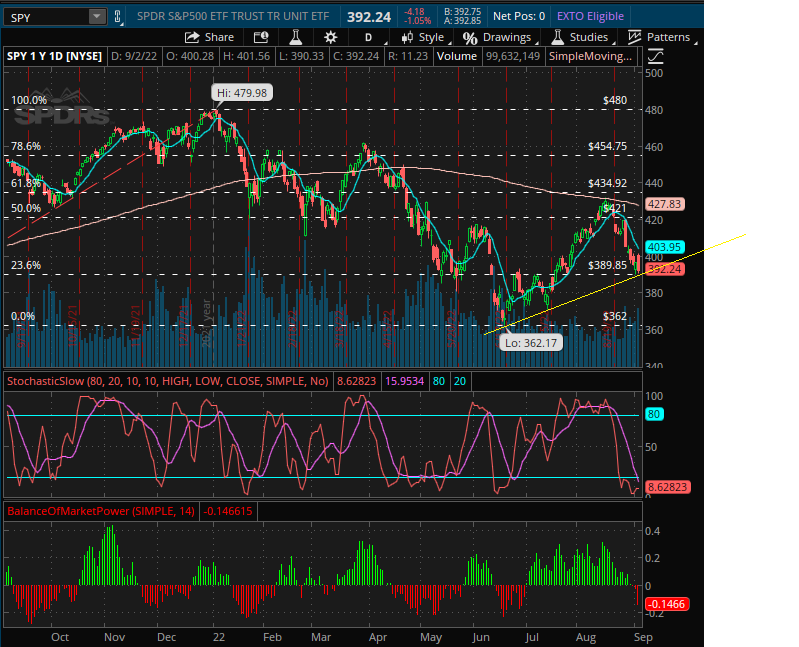The width and height of the screenshot is (799, 647).
Task: Click the last price 392.24 in header
Action: (369, 17)
